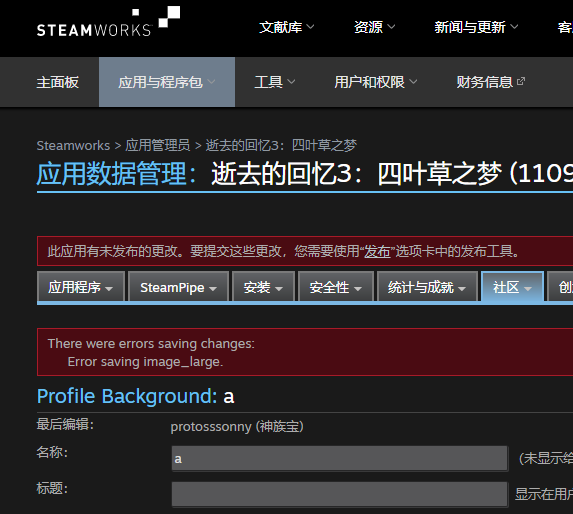Click the 'Profile Background: a' heading
The width and height of the screenshot is (573, 514).
tap(136, 396)
